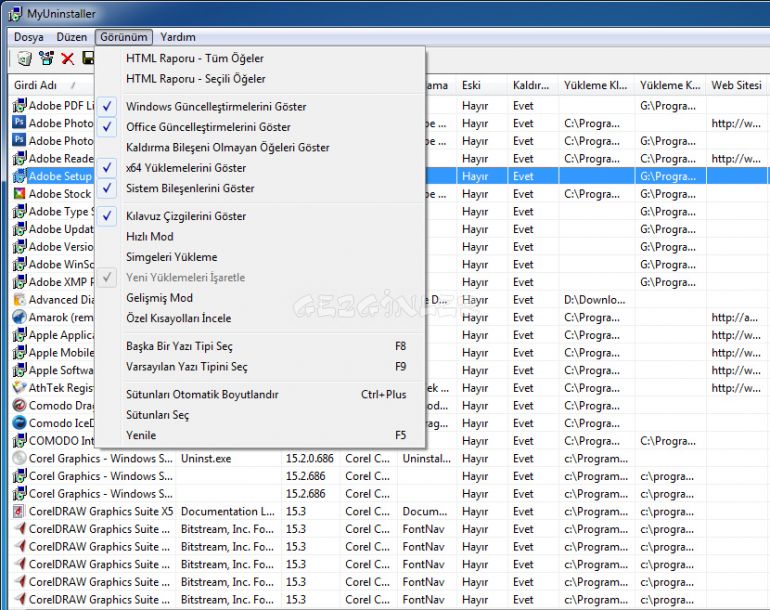
Task: Click the uninstall trash-bin toolbar icon
Action: [24, 58]
